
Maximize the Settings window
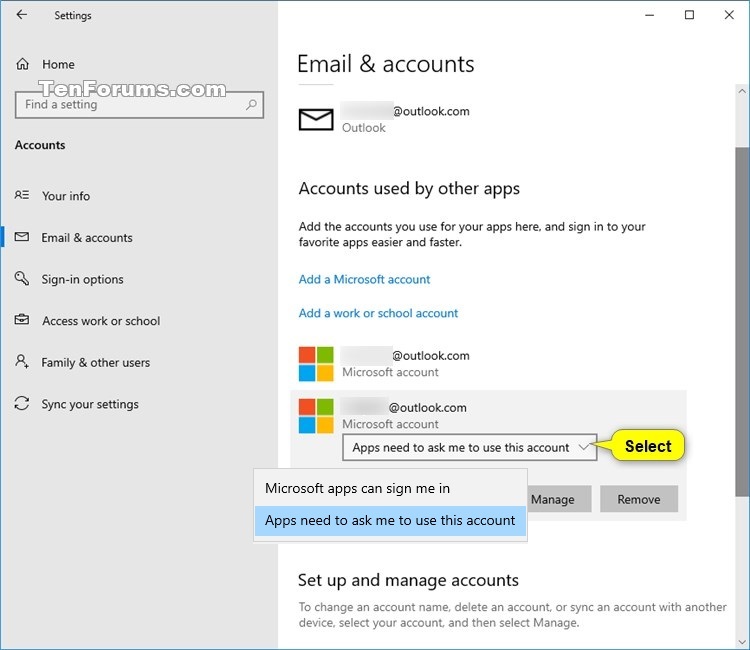(x=689, y=15)
